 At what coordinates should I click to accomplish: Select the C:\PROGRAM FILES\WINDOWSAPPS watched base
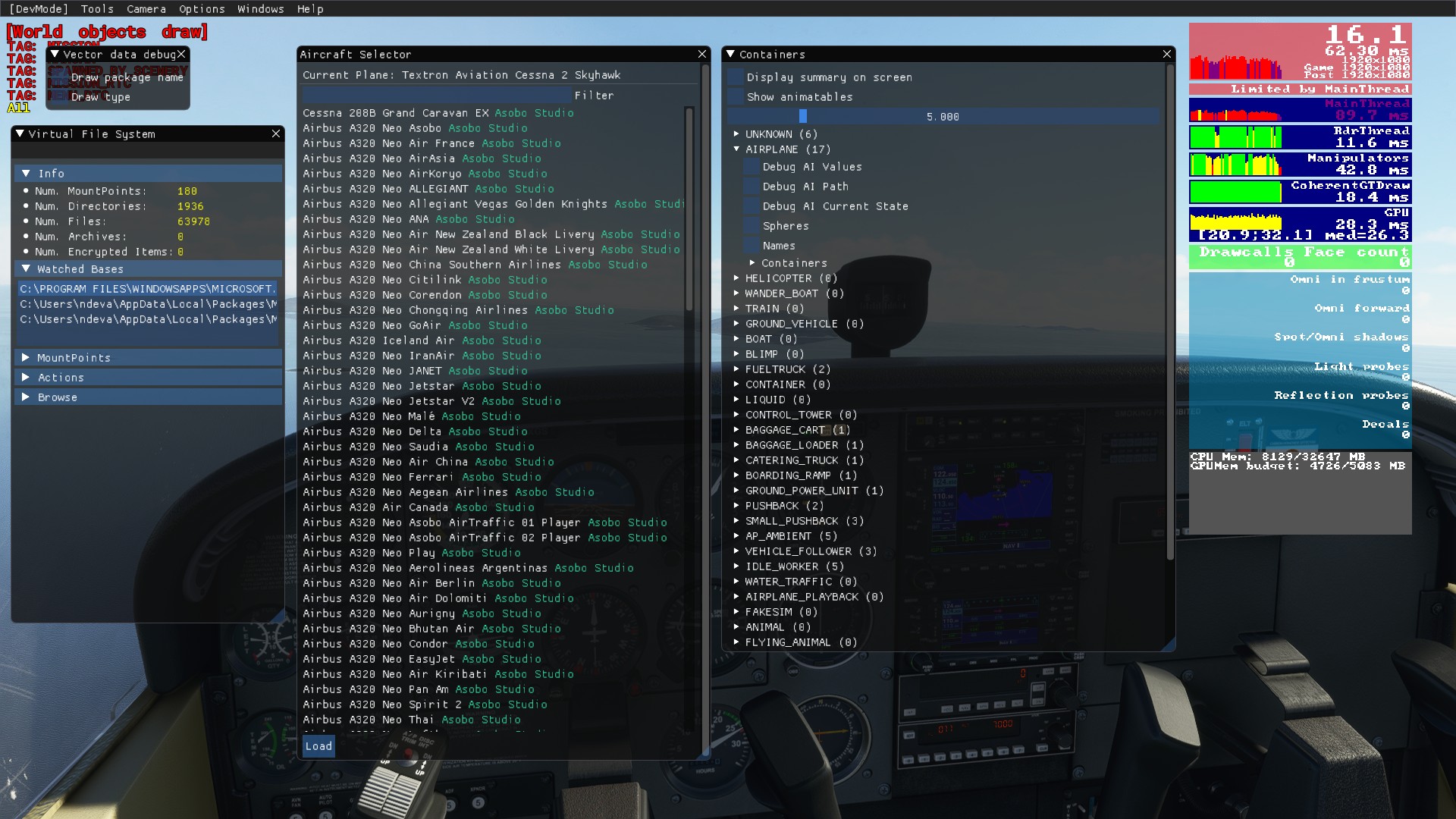[148, 289]
